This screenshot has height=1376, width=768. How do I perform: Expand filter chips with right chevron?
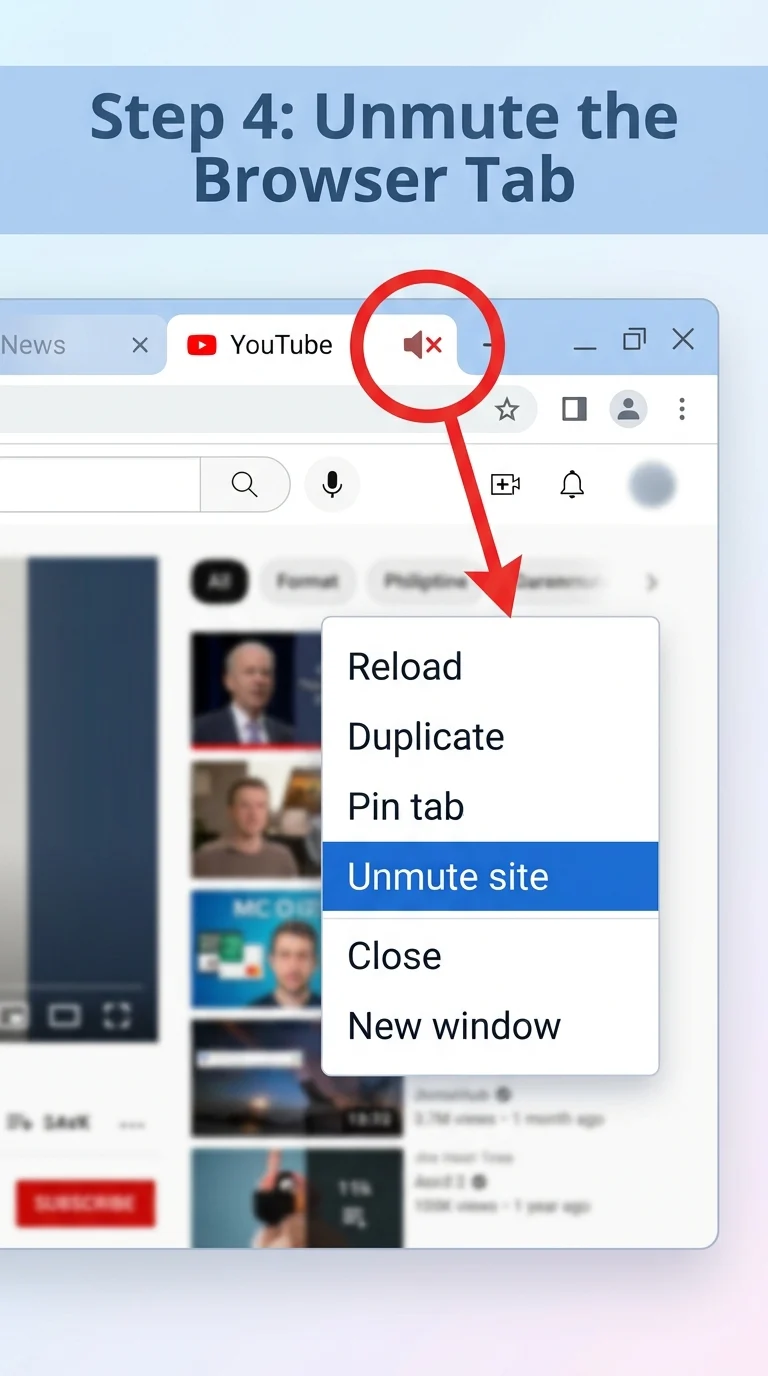coord(652,581)
